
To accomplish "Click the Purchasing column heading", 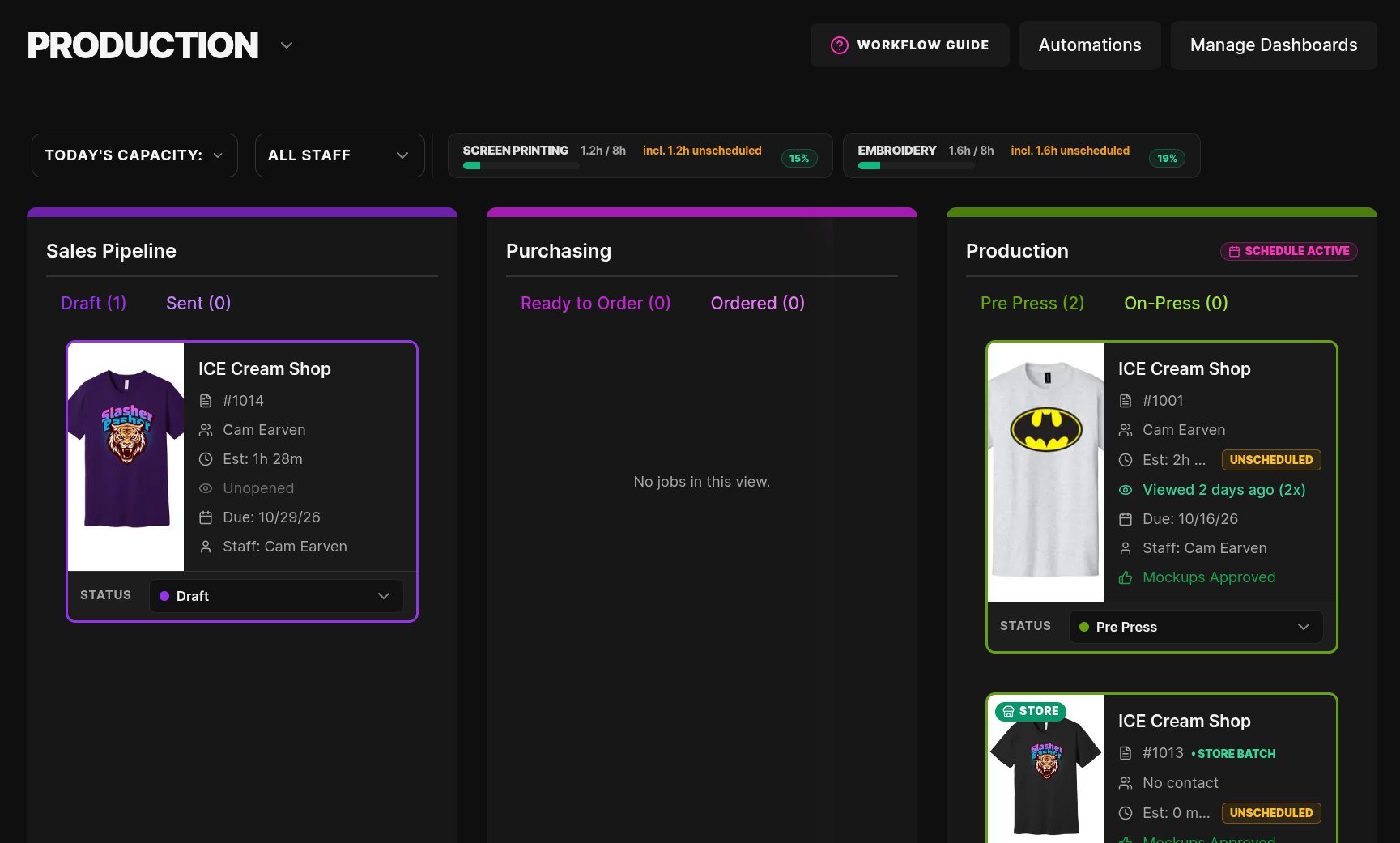I will click(559, 251).
